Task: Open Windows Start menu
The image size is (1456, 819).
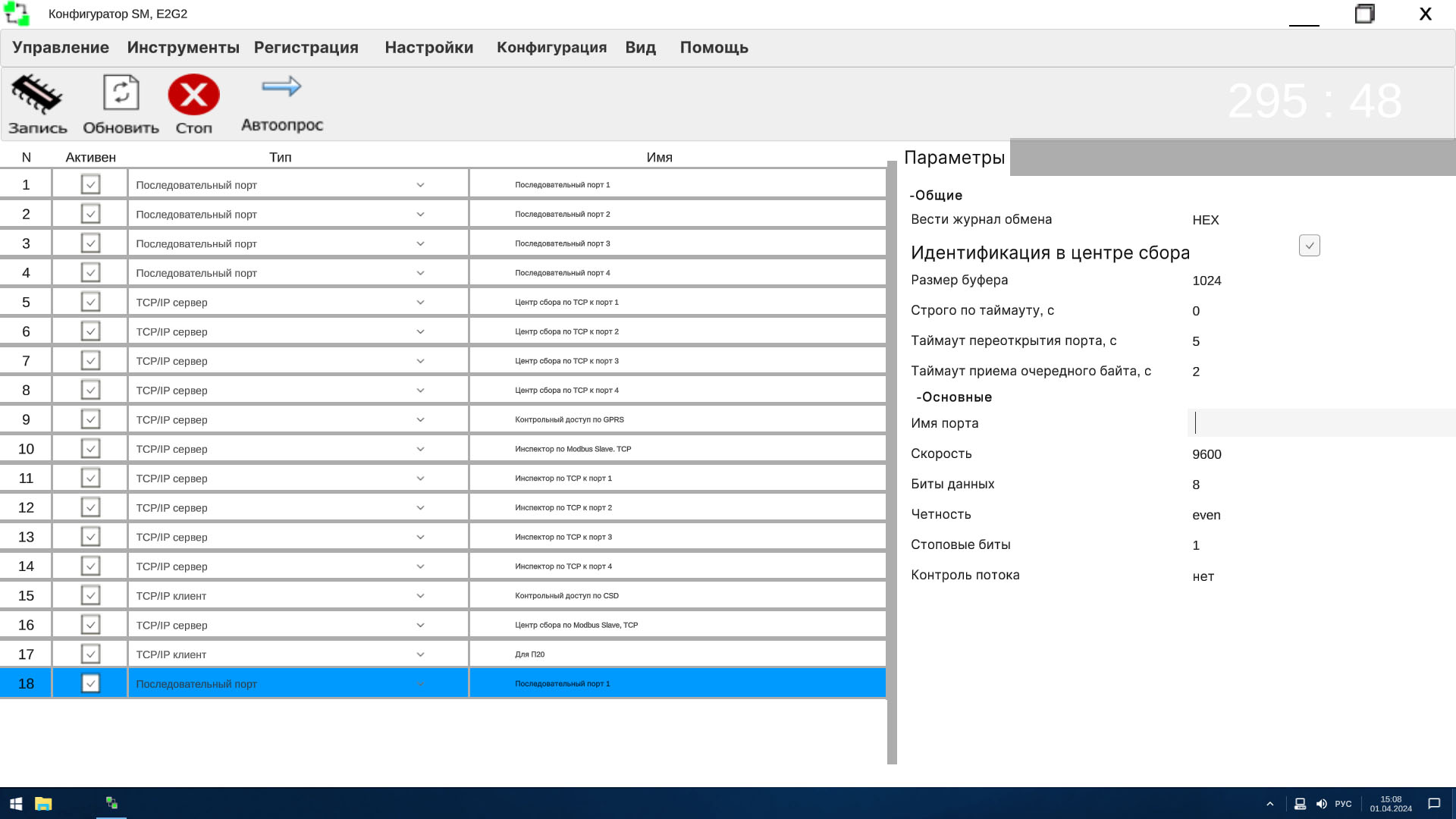Action: (x=16, y=803)
